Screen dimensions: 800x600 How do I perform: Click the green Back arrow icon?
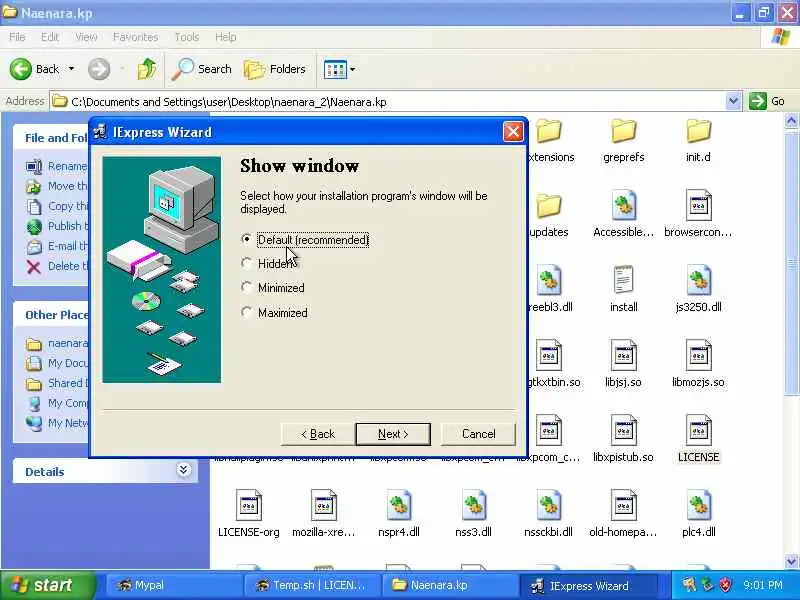point(20,69)
